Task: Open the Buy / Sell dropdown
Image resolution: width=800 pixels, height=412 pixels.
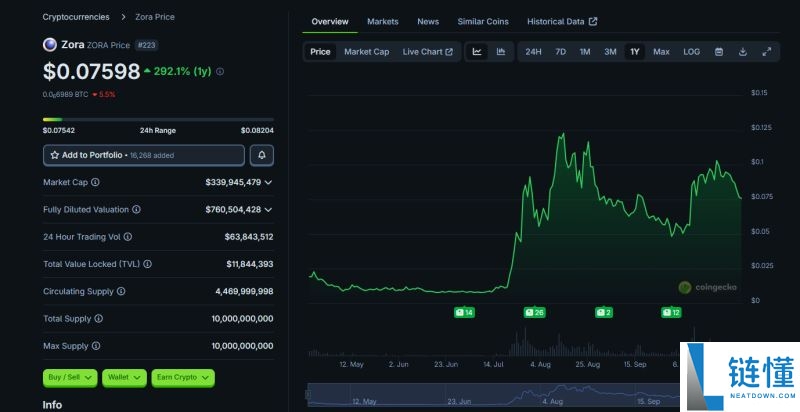Action: coord(70,377)
